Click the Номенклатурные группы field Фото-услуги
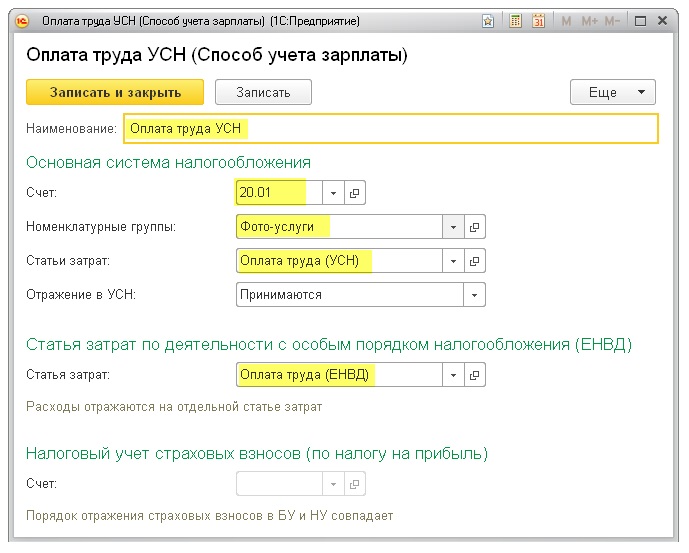The height and width of the screenshot is (553, 689). coord(339,227)
